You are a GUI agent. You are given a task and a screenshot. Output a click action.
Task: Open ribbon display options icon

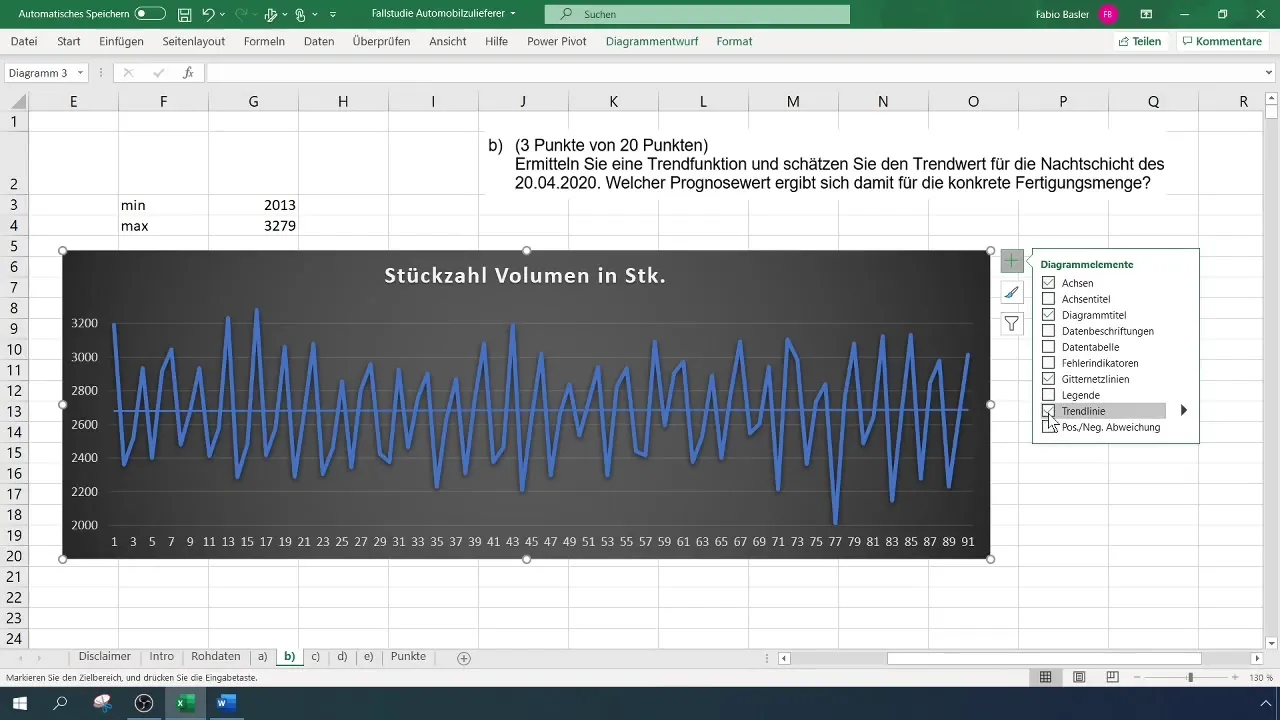pyautogui.click(x=1146, y=15)
